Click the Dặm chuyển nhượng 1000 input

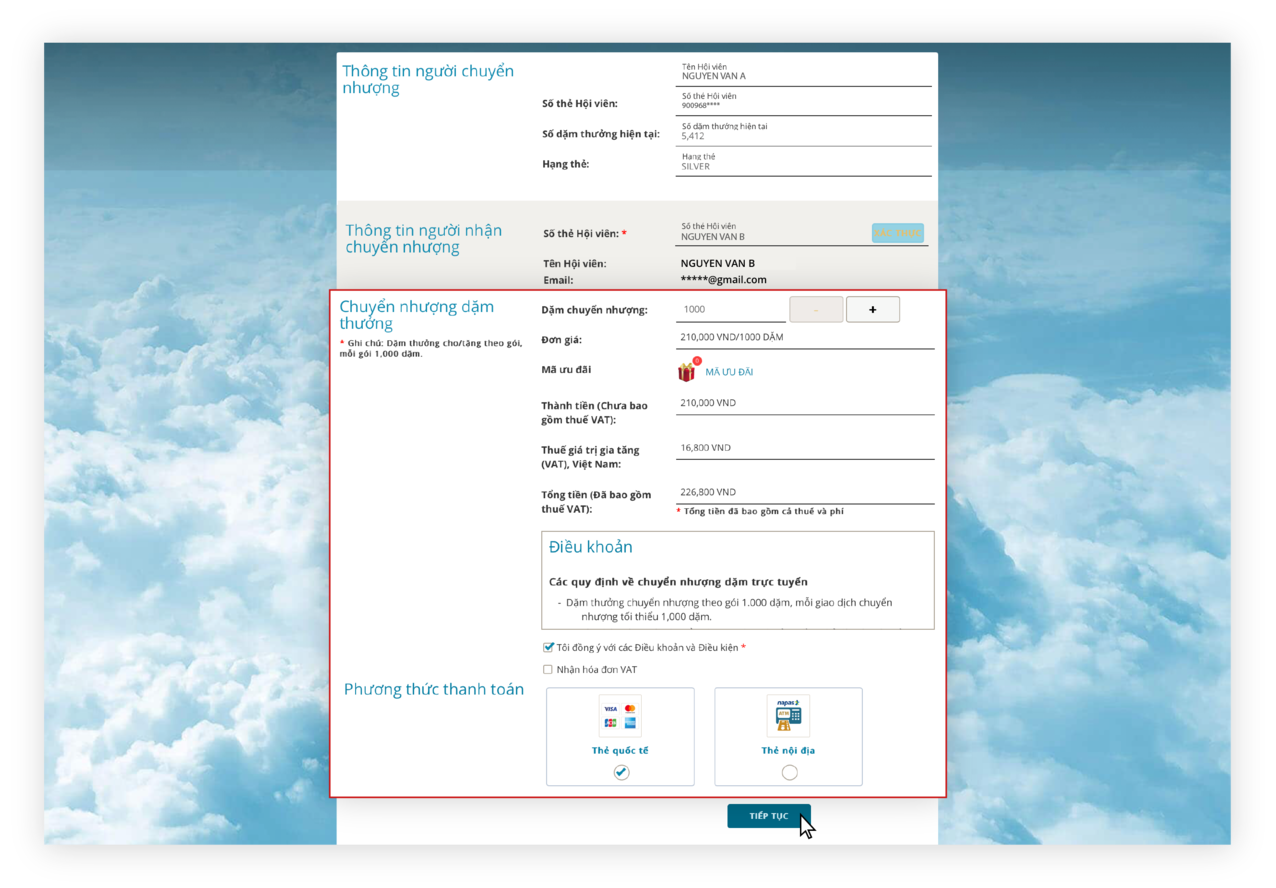[x=729, y=309]
